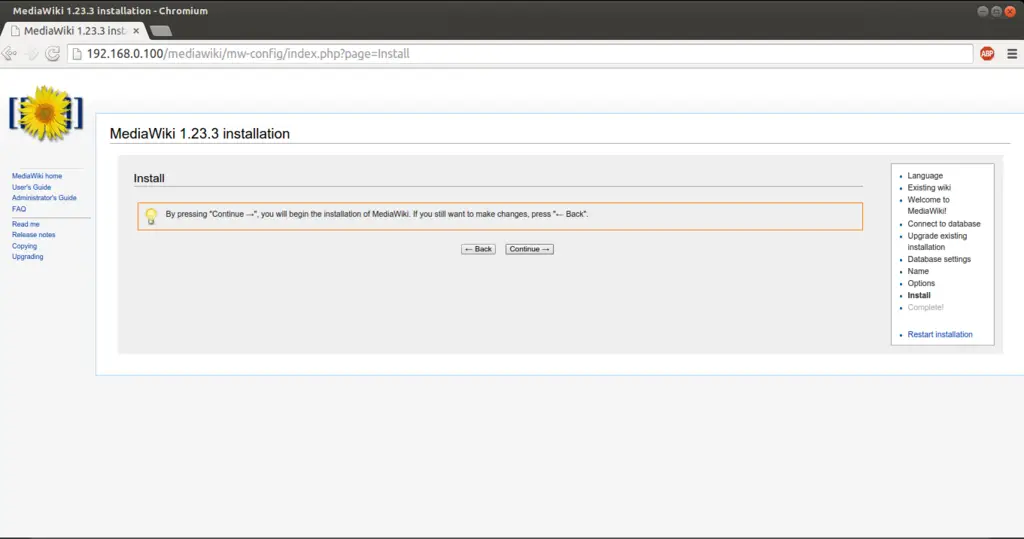Click the bold Install step
Screen dimensions: 1024x539
[x=919, y=295]
